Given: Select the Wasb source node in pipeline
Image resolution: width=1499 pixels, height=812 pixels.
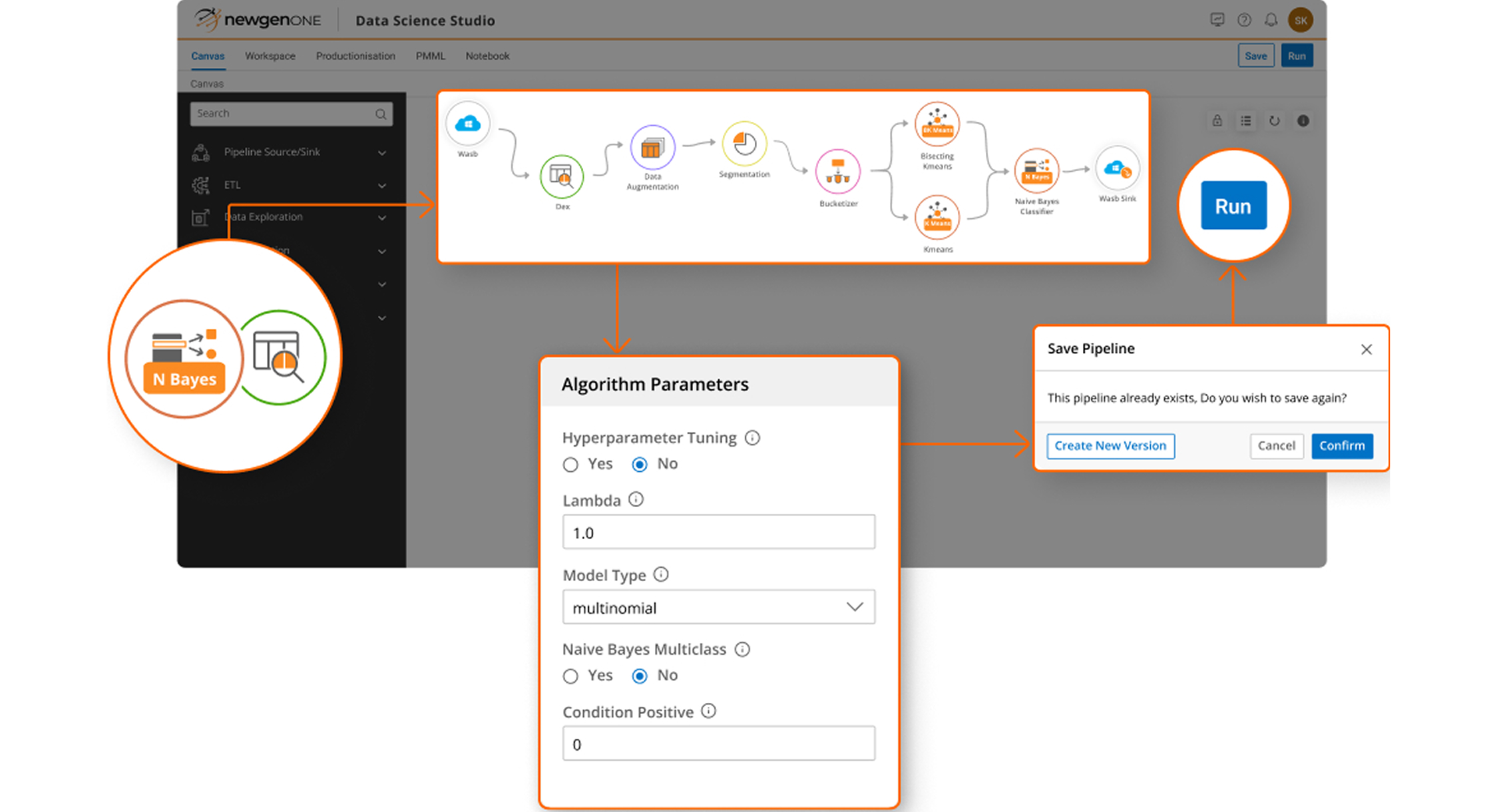Looking at the screenshot, I should pos(468,124).
